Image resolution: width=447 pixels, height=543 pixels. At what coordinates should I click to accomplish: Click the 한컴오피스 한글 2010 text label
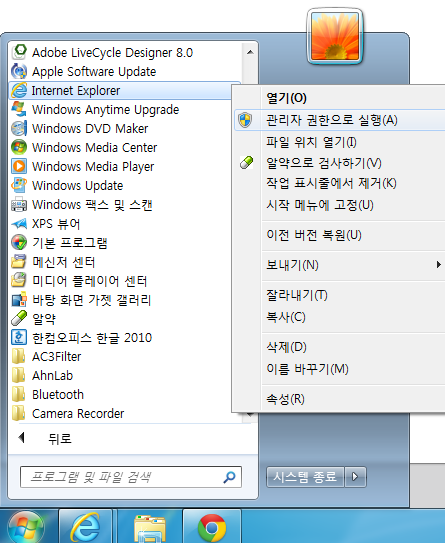pyautogui.click(x=92, y=338)
